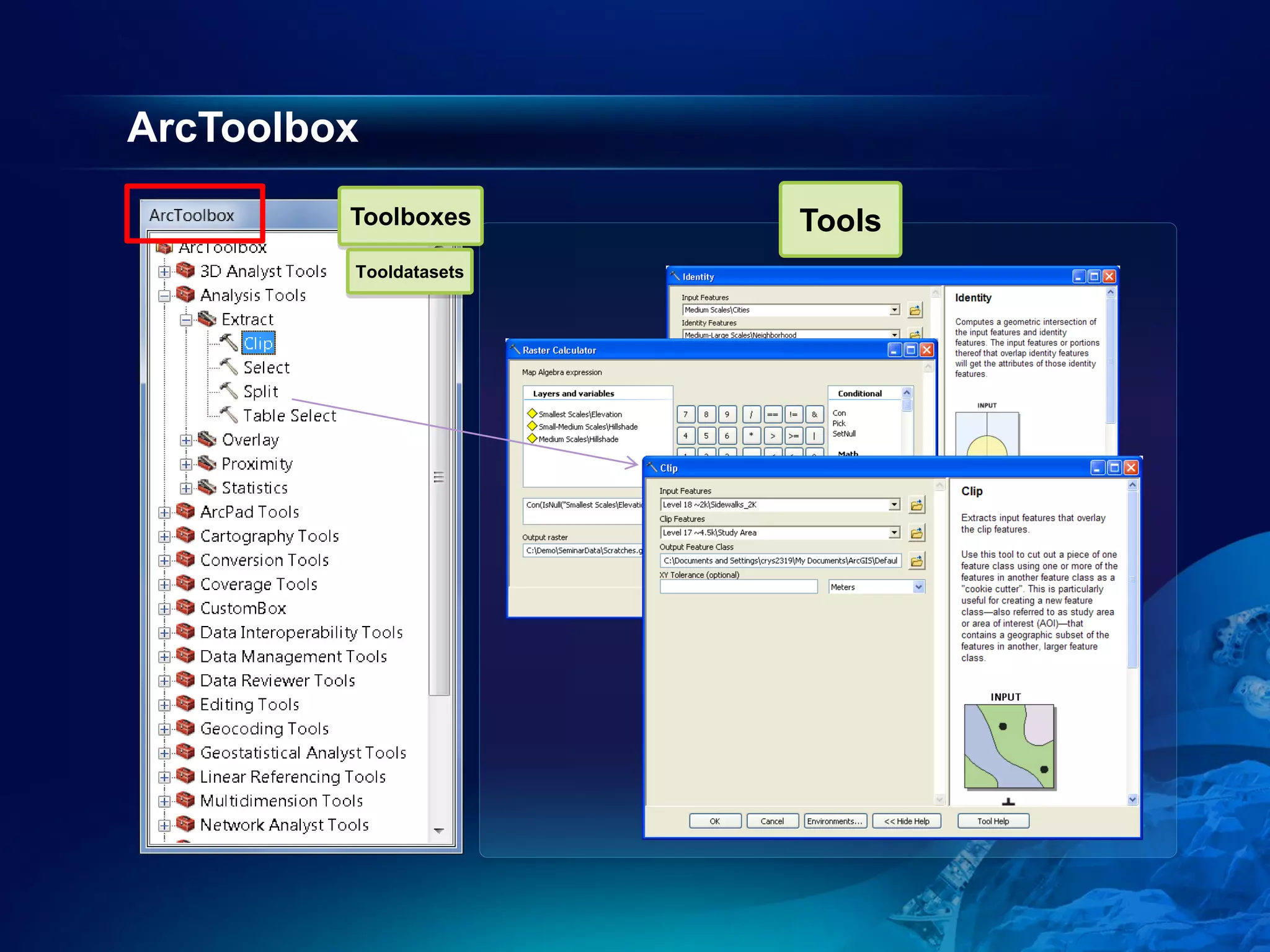Expand the 3D Analyst Tools toolbox
1270x952 pixels.
tap(164, 271)
